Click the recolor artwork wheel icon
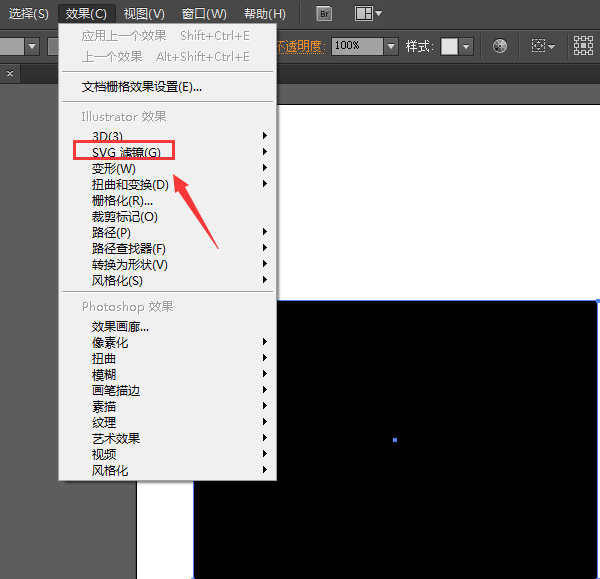This screenshot has width=600, height=579. 500,46
